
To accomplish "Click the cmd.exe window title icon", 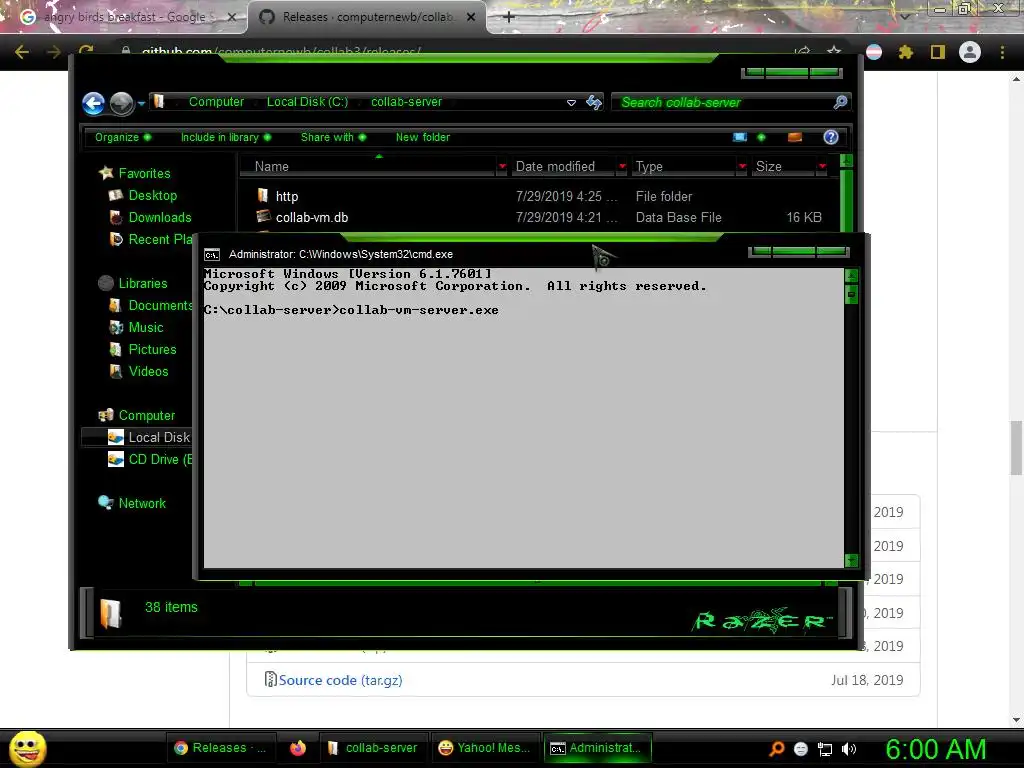I will (212, 255).
